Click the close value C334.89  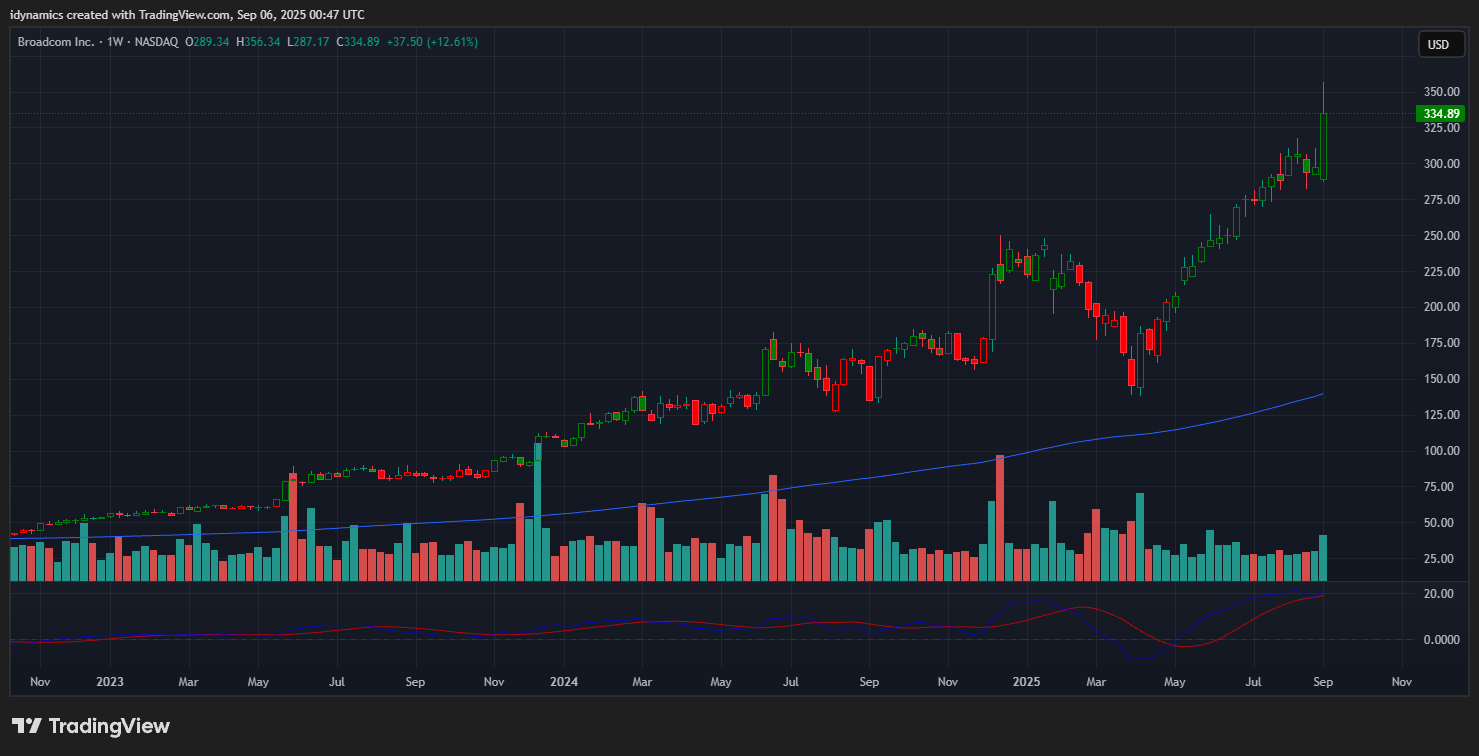tap(358, 42)
